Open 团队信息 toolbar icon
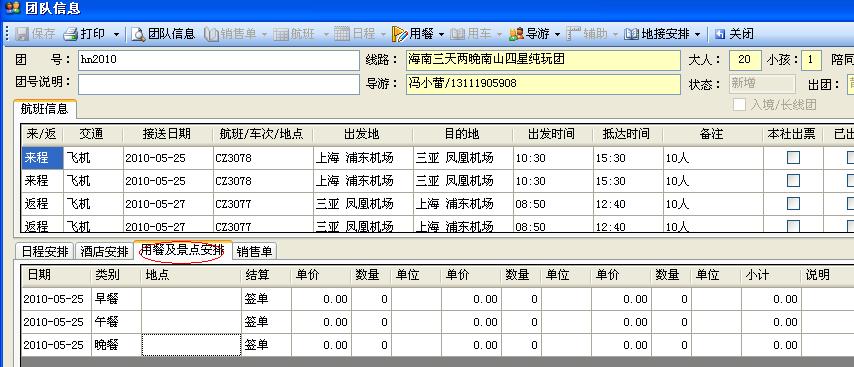This screenshot has width=854, height=367. pyautogui.click(x=138, y=34)
